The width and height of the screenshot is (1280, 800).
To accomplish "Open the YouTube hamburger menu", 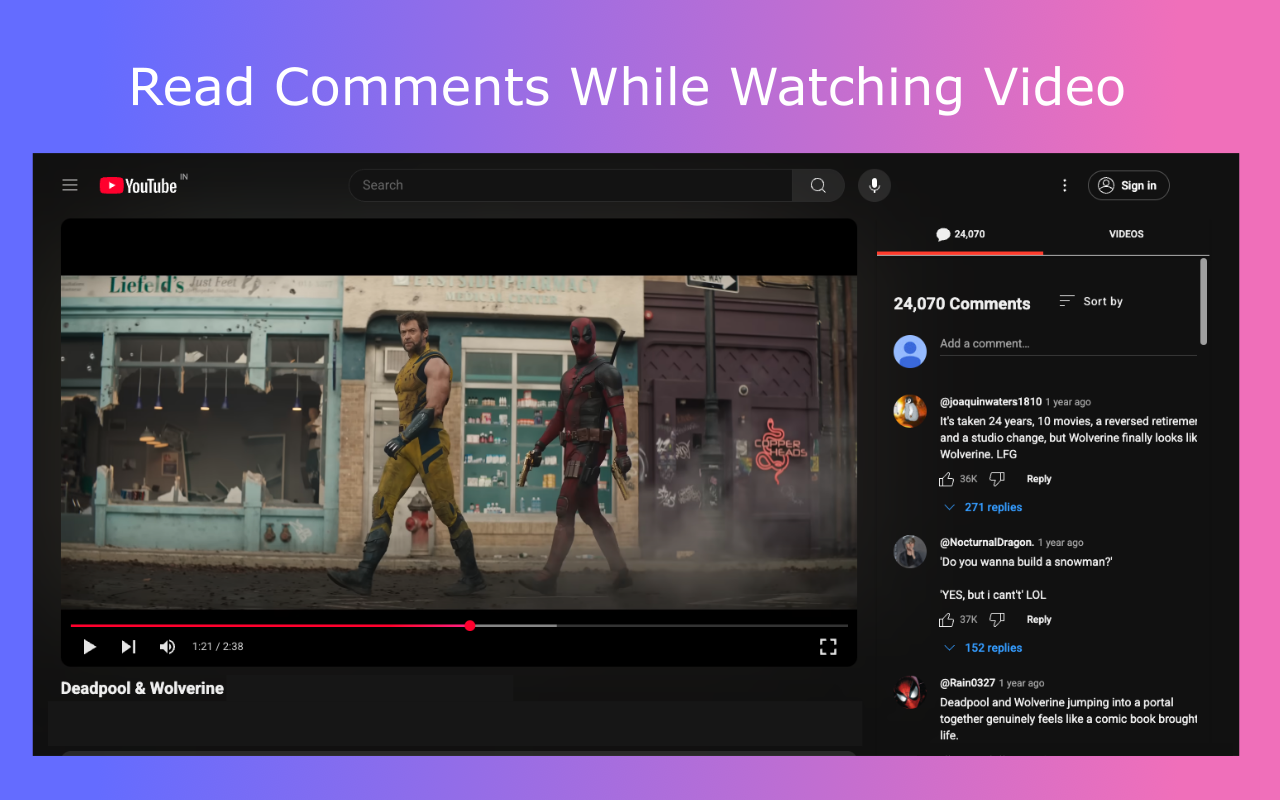I will (69, 185).
